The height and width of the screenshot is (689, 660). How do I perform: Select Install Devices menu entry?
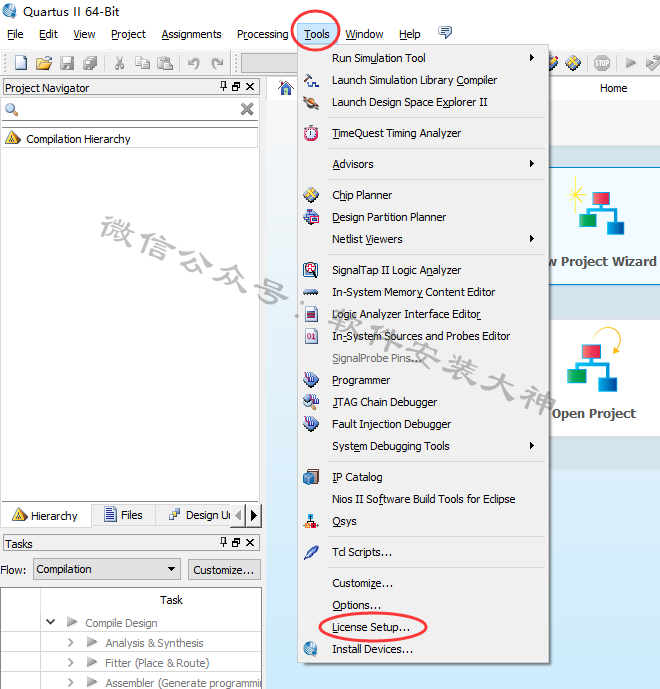point(423,649)
